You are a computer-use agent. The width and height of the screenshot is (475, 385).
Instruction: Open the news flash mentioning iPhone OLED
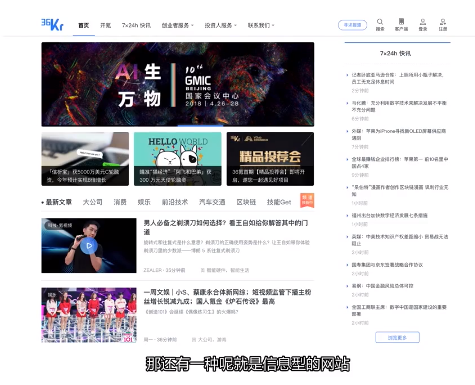point(399,134)
